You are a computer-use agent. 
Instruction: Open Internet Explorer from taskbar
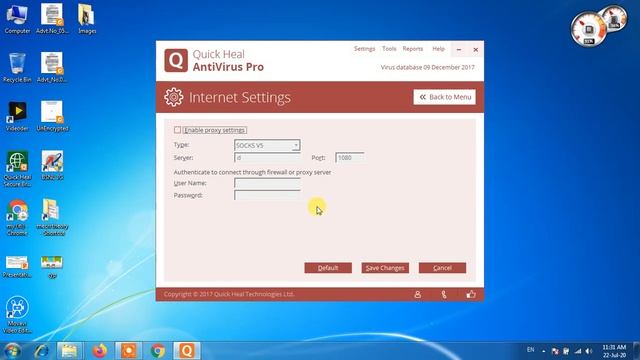click(x=42, y=351)
